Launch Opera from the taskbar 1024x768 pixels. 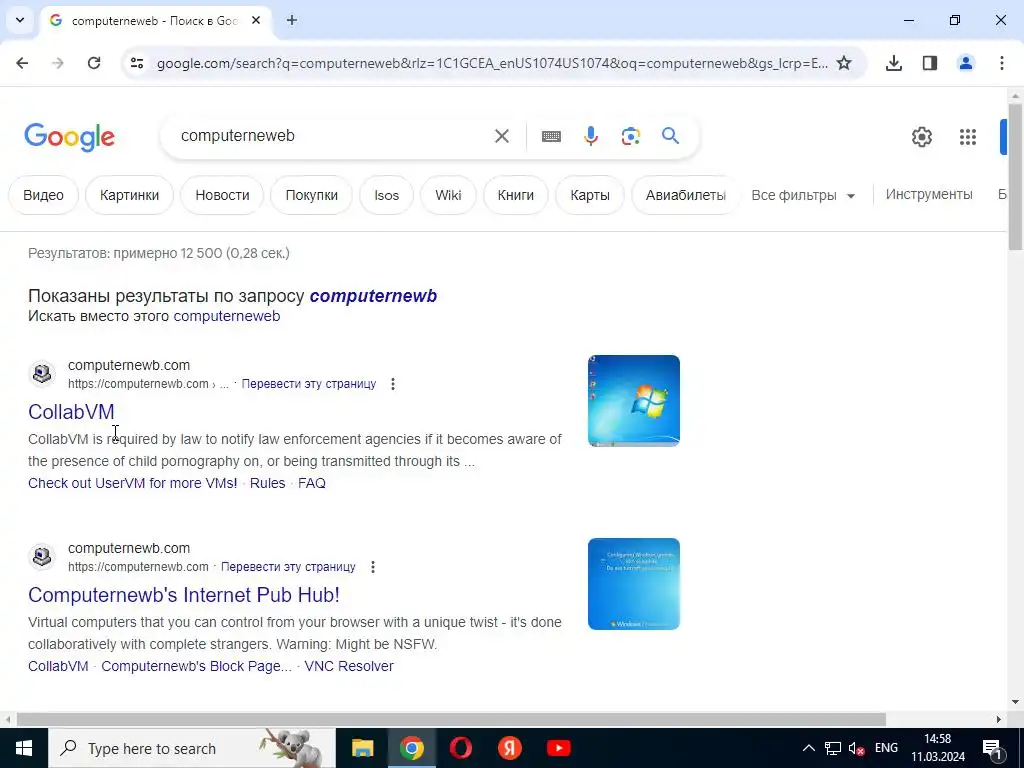(x=460, y=748)
